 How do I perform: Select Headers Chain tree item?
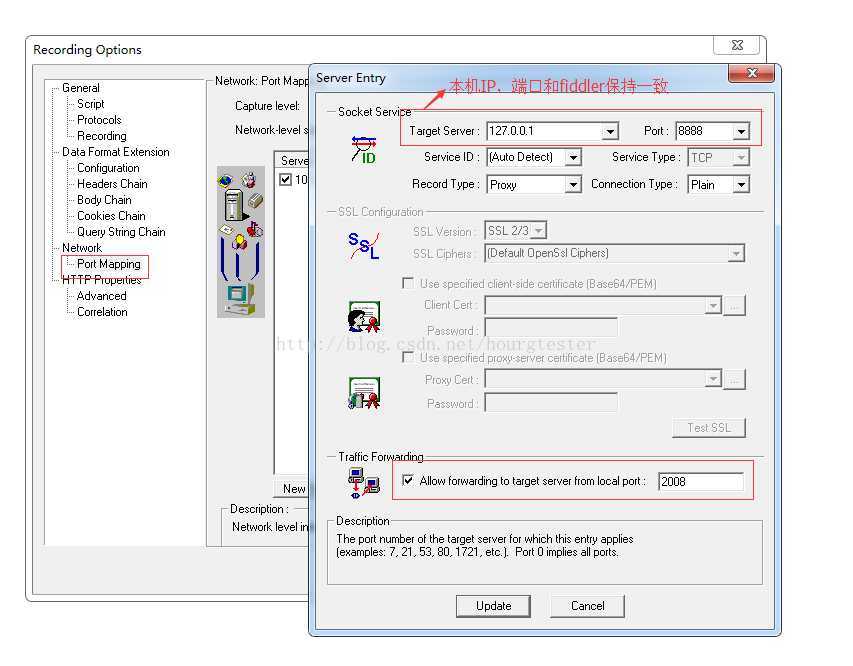point(112,184)
